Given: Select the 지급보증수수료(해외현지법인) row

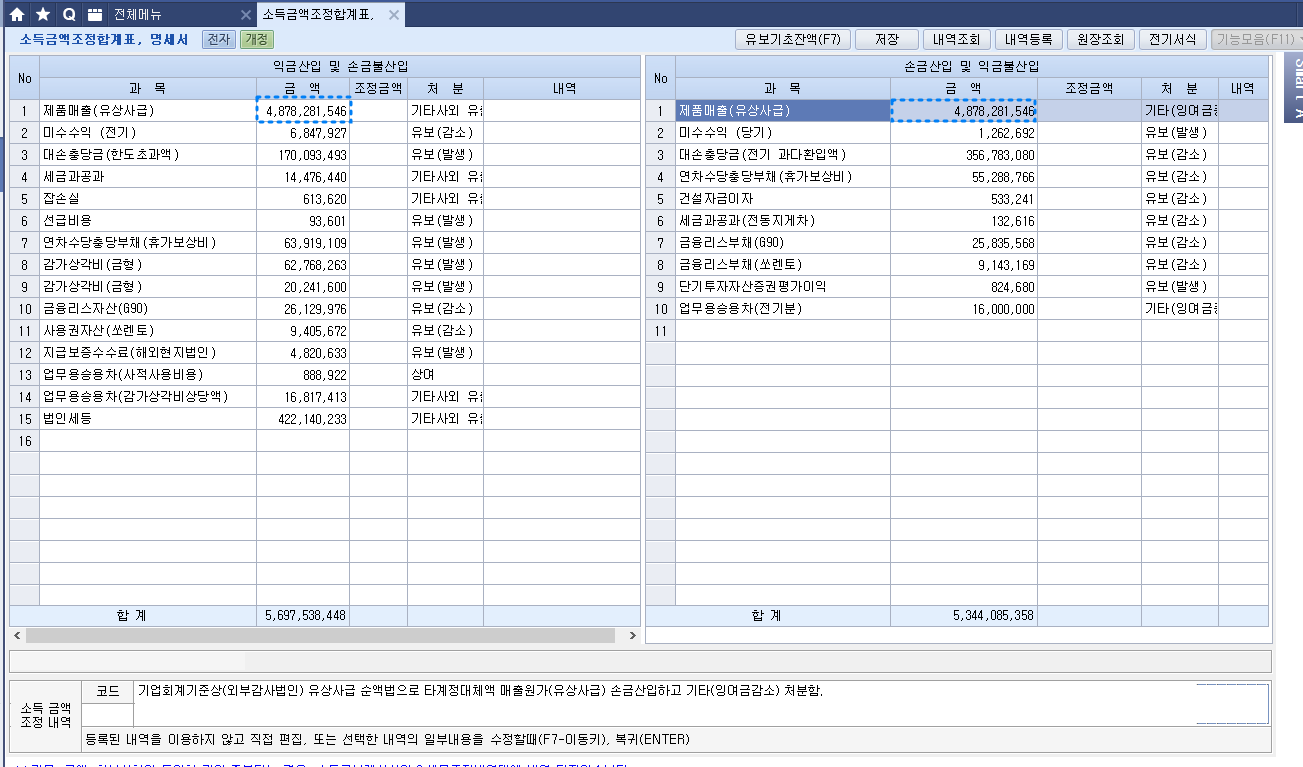Looking at the screenshot, I should click(x=325, y=353).
